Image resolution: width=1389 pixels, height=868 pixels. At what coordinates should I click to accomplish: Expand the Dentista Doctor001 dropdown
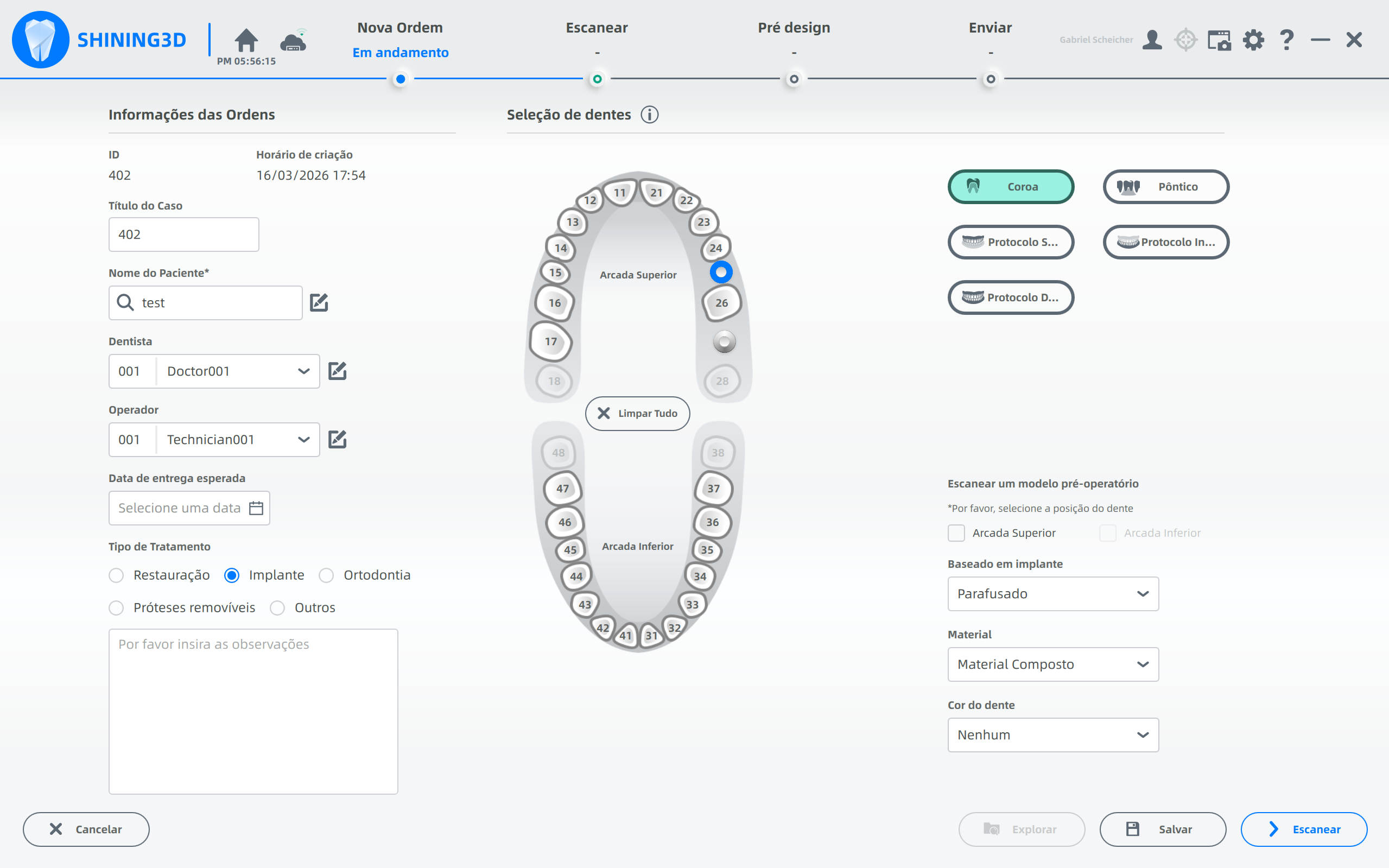303,371
